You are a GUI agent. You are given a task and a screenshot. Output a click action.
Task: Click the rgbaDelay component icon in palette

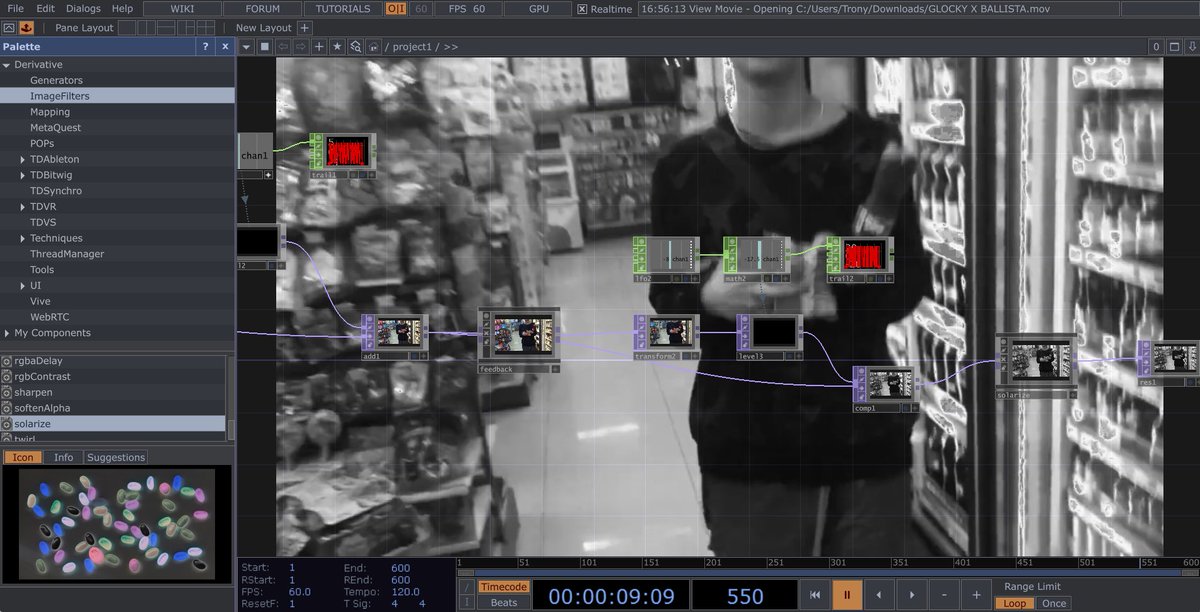7,361
